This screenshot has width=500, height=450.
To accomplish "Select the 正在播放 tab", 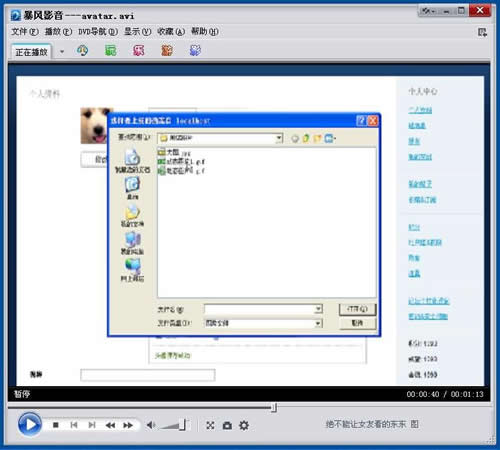I will click(x=31, y=52).
